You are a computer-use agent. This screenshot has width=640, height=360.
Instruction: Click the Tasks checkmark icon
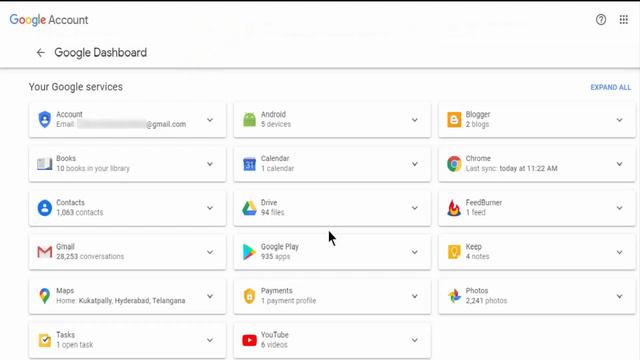tap(44, 340)
